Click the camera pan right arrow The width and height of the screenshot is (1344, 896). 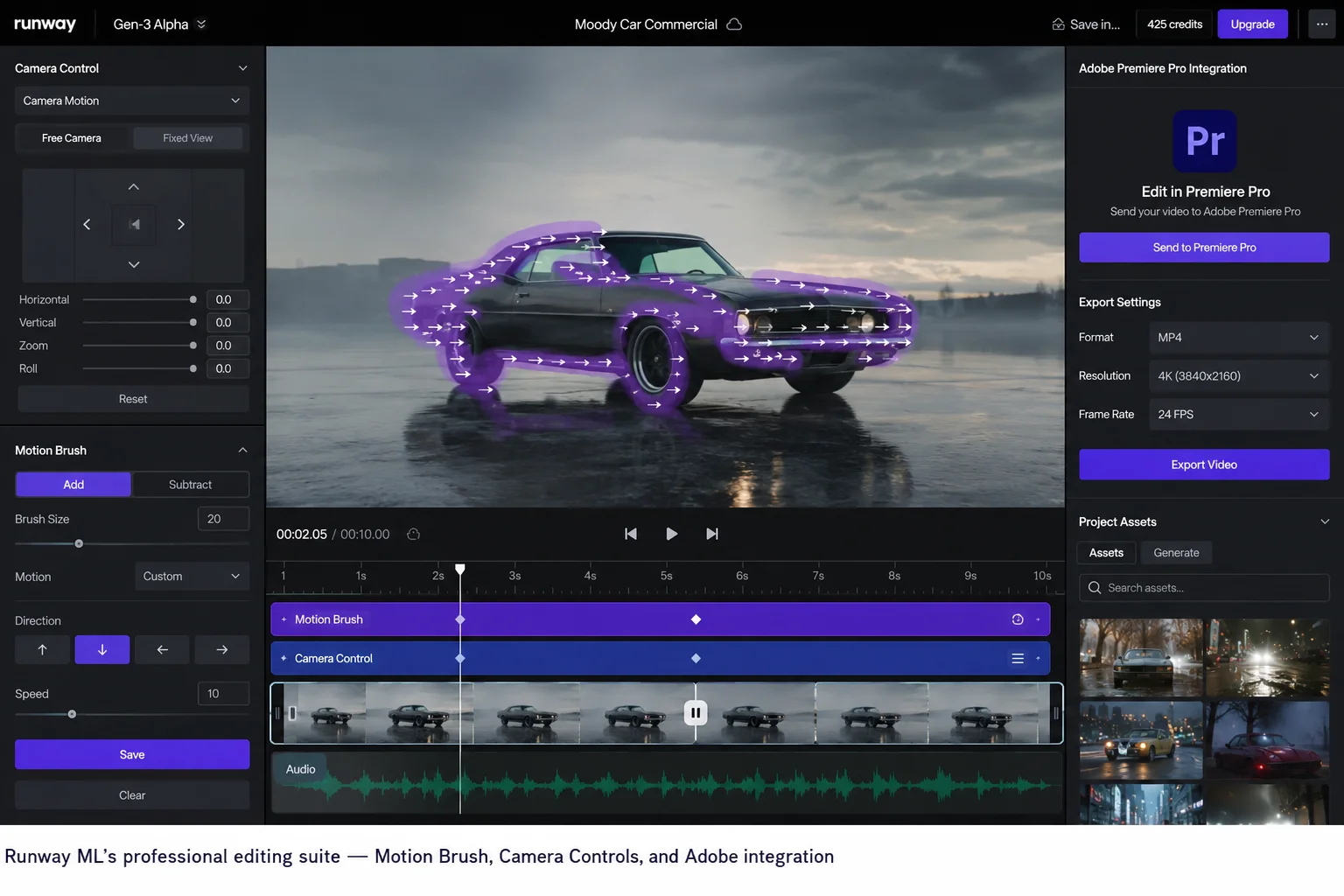point(180,225)
